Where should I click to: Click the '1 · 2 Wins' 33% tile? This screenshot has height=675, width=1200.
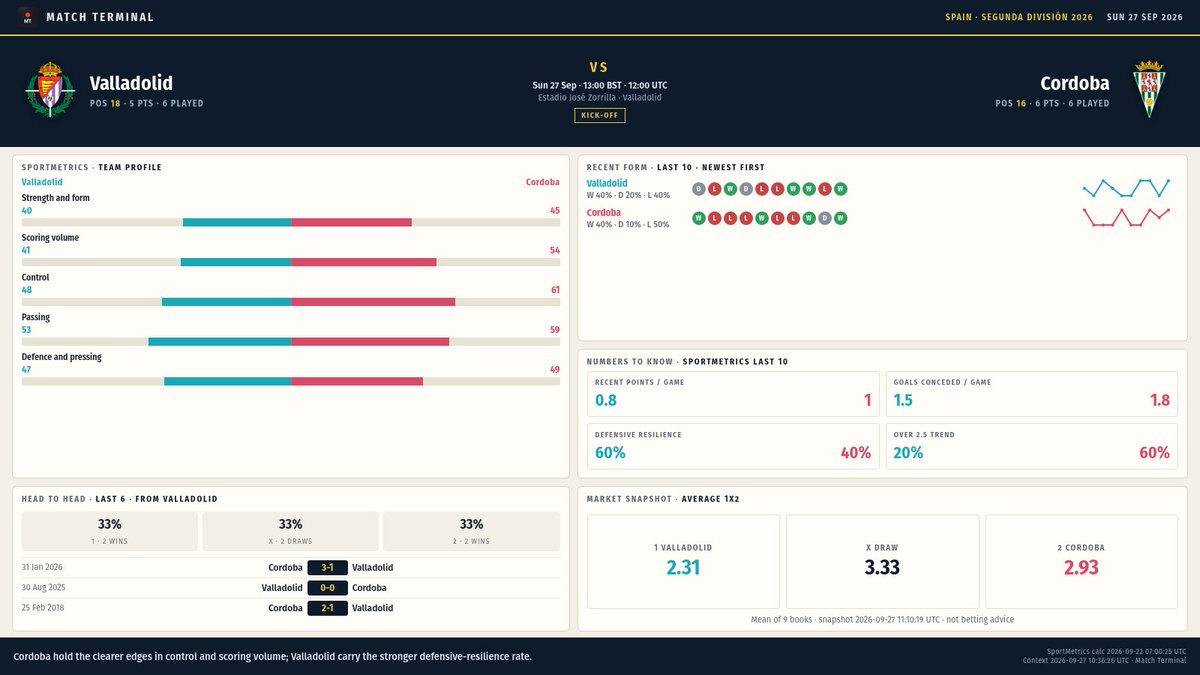[x=110, y=531]
